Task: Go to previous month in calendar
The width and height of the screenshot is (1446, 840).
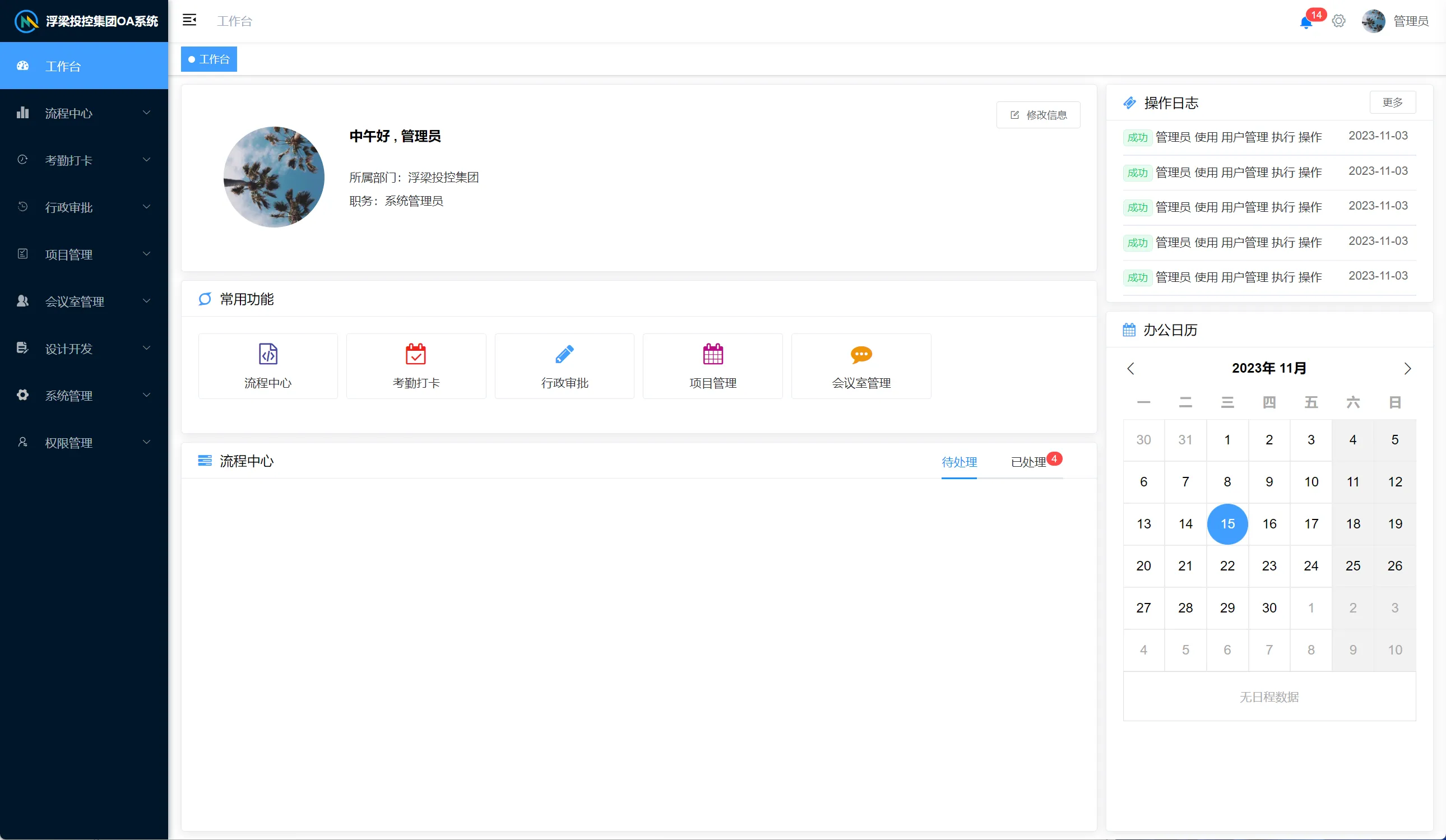Action: tap(1130, 368)
